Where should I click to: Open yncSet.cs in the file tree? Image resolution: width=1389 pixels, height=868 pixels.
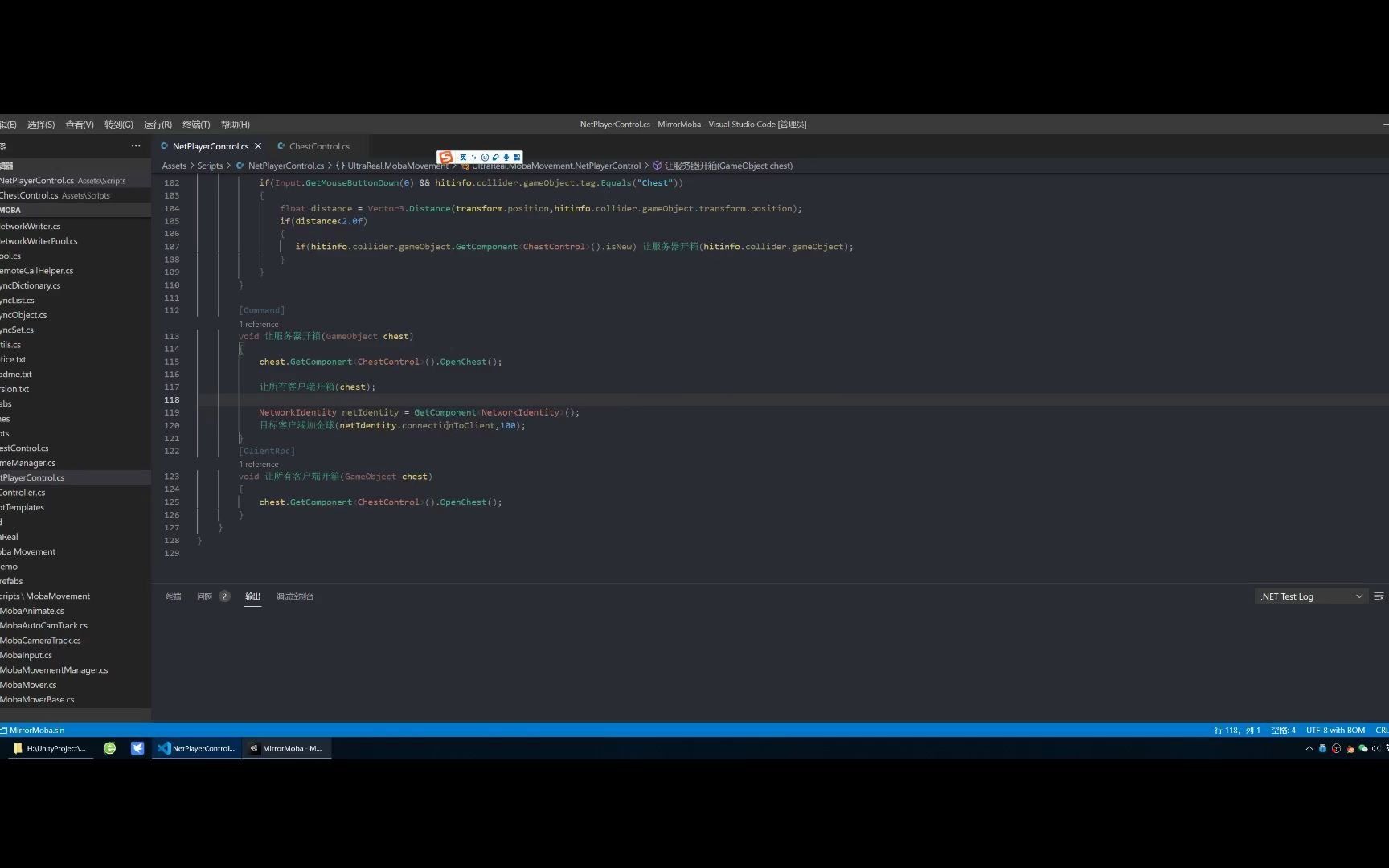click(x=76, y=330)
